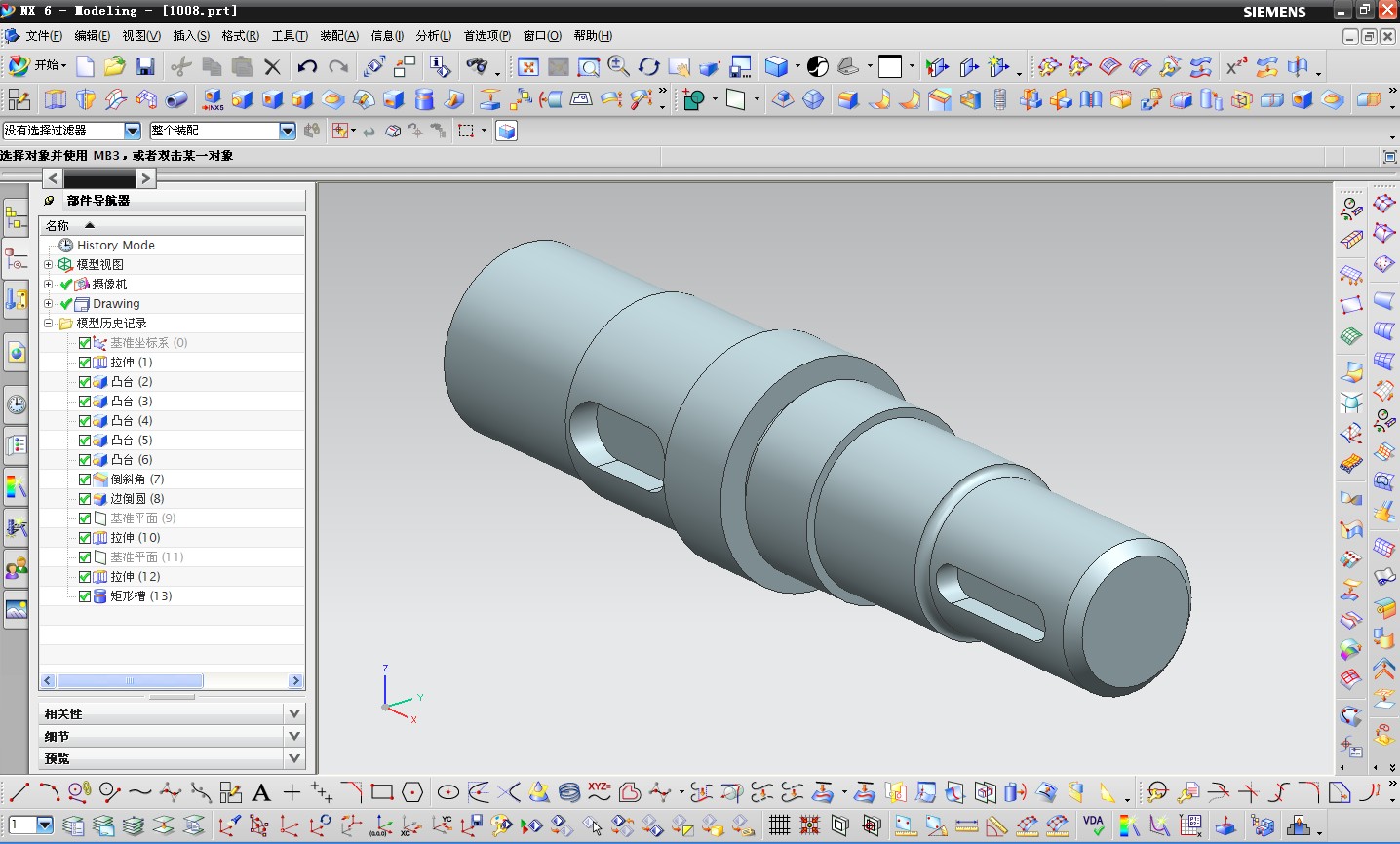Screen dimensions: 1400x844
Task: Expand the 相关性 panel
Action: pos(294,713)
